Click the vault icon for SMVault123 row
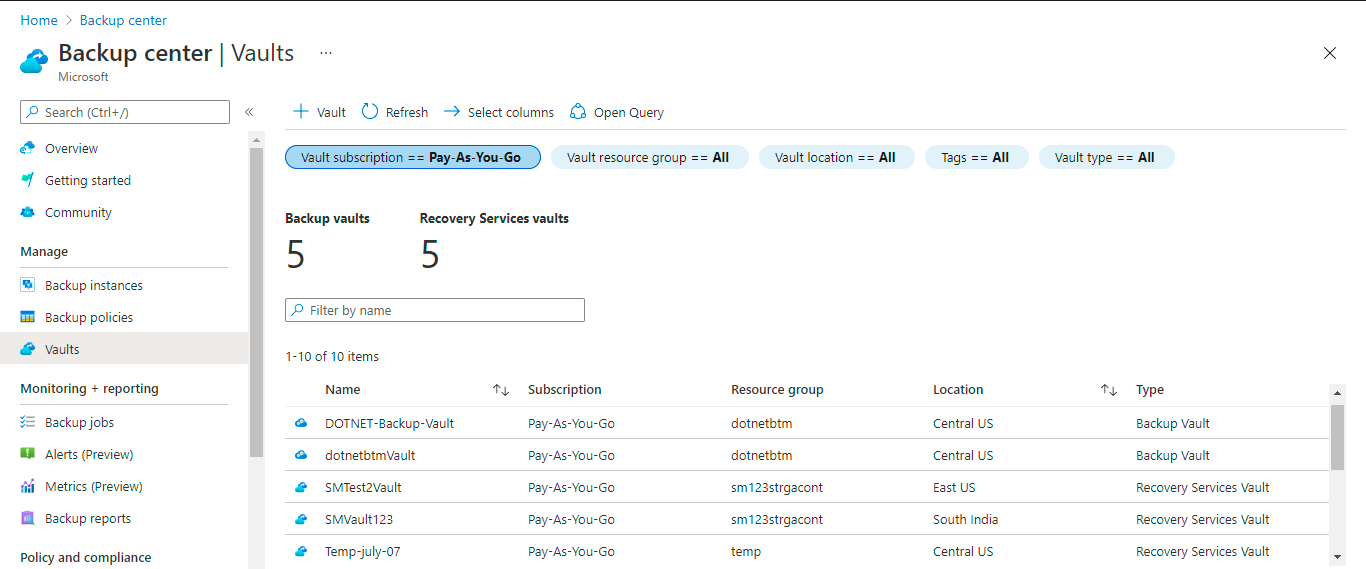Image resolution: width=1366 pixels, height=569 pixels. click(x=300, y=519)
